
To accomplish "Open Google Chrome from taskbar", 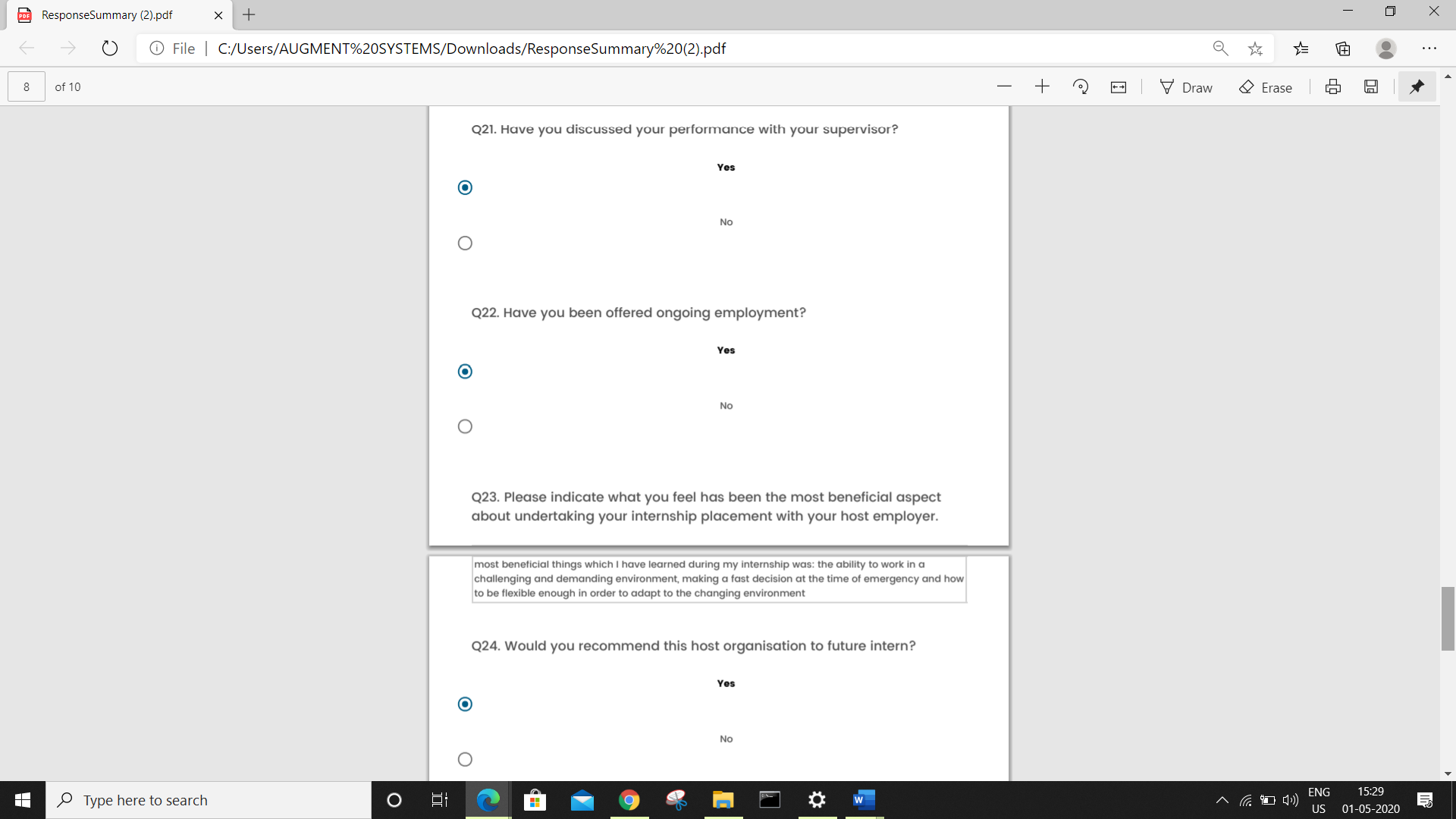I will point(629,800).
